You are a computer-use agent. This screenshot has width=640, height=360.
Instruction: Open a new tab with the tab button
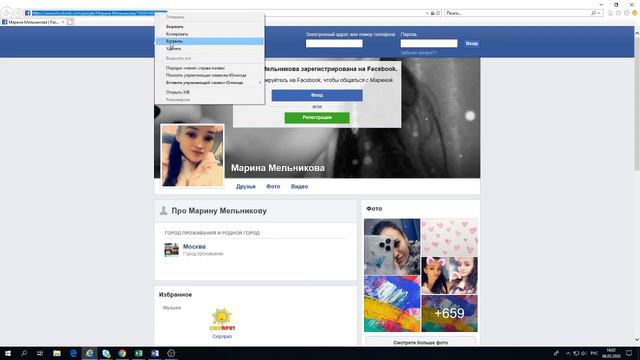pos(70,22)
